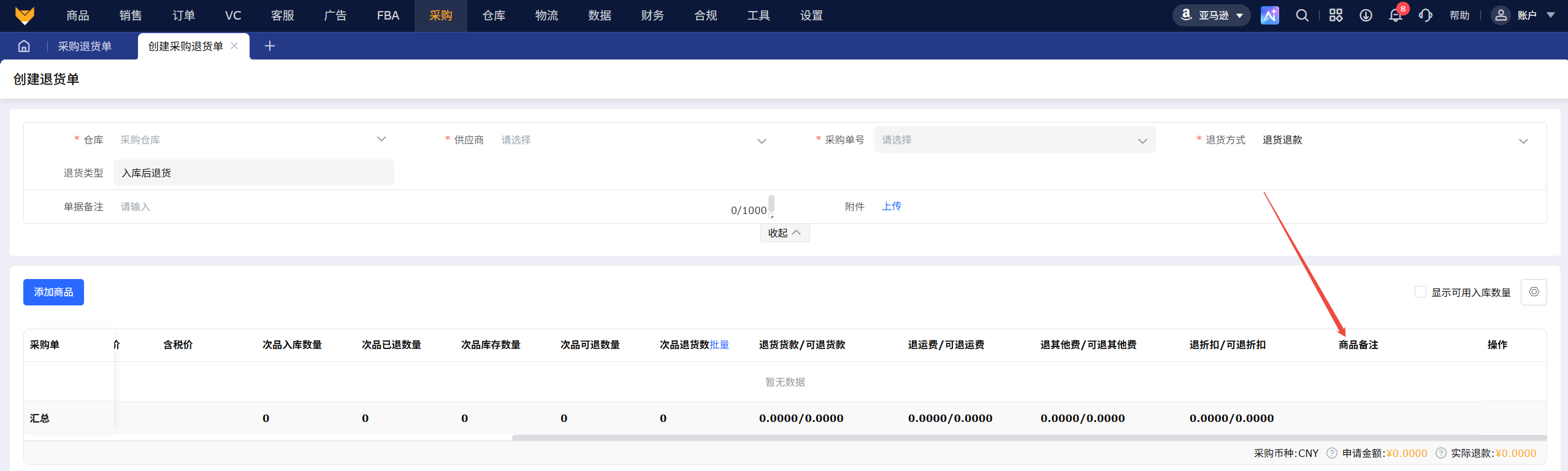Click the 批量 link in table header
The image size is (1568, 471).
(x=719, y=345)
